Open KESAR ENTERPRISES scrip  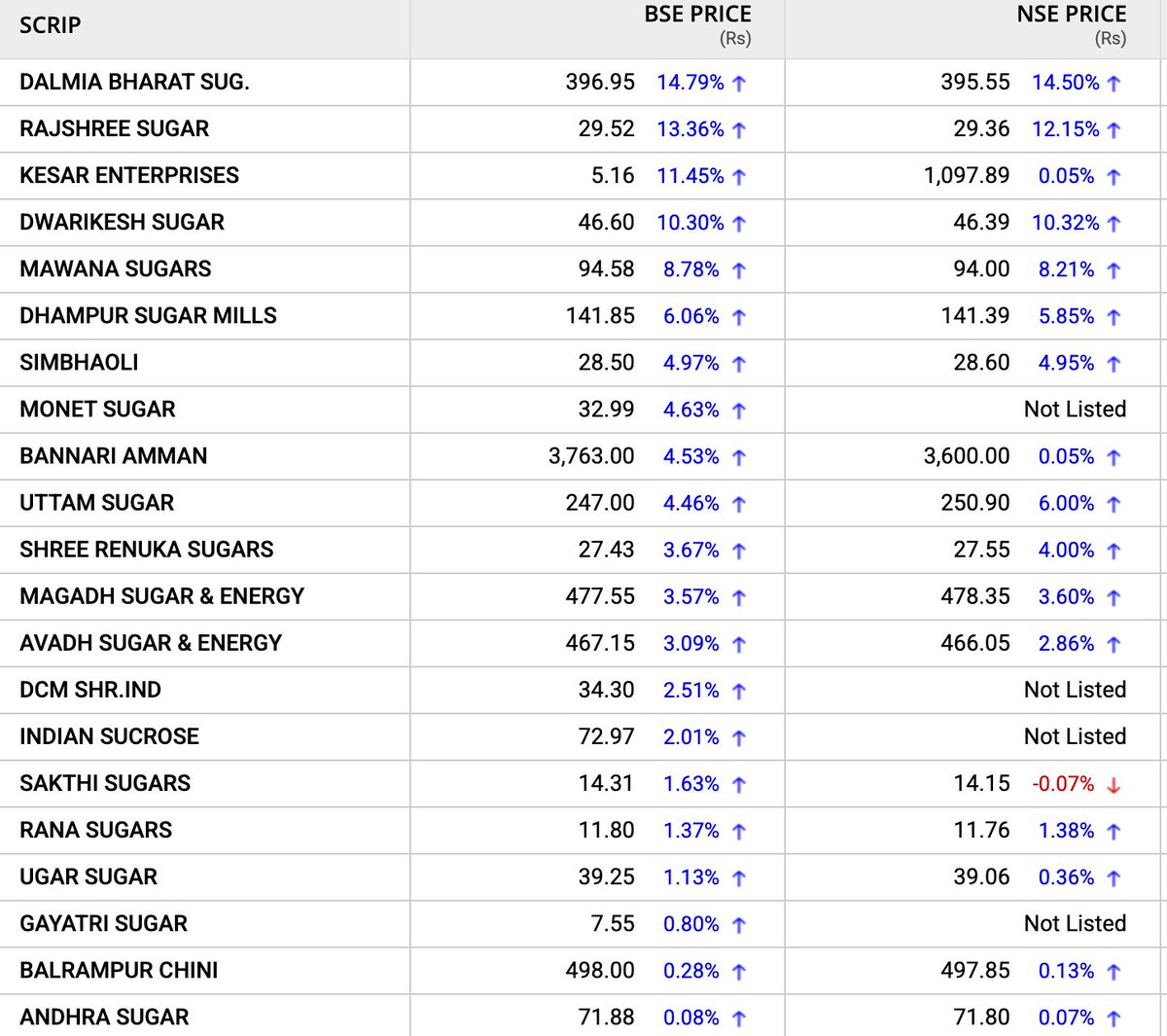coord(129,175)
